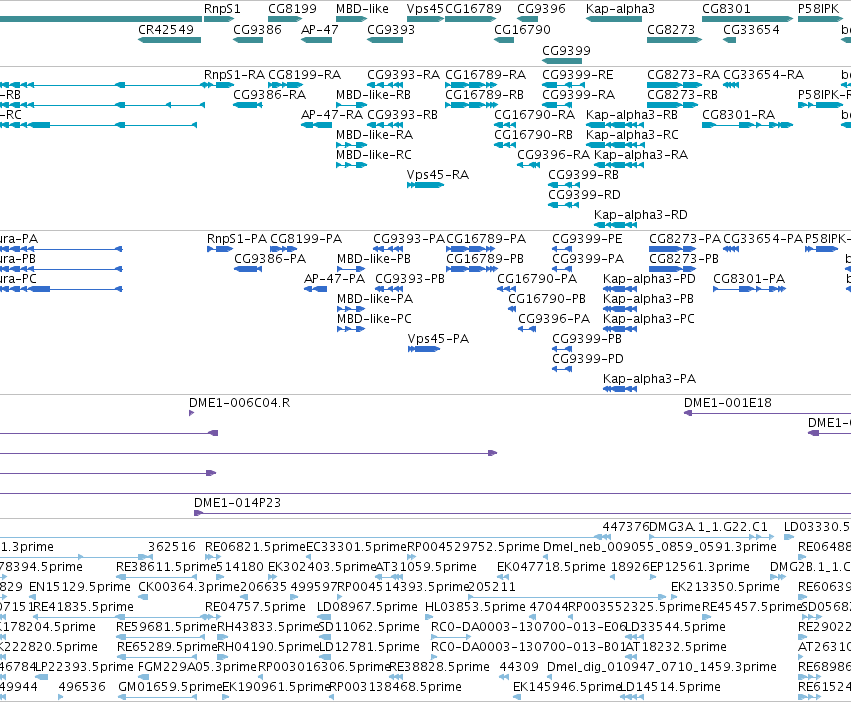Click the EK213350.5prime label
The height and width of the screenshot is (702, 851).
point(725,586)
